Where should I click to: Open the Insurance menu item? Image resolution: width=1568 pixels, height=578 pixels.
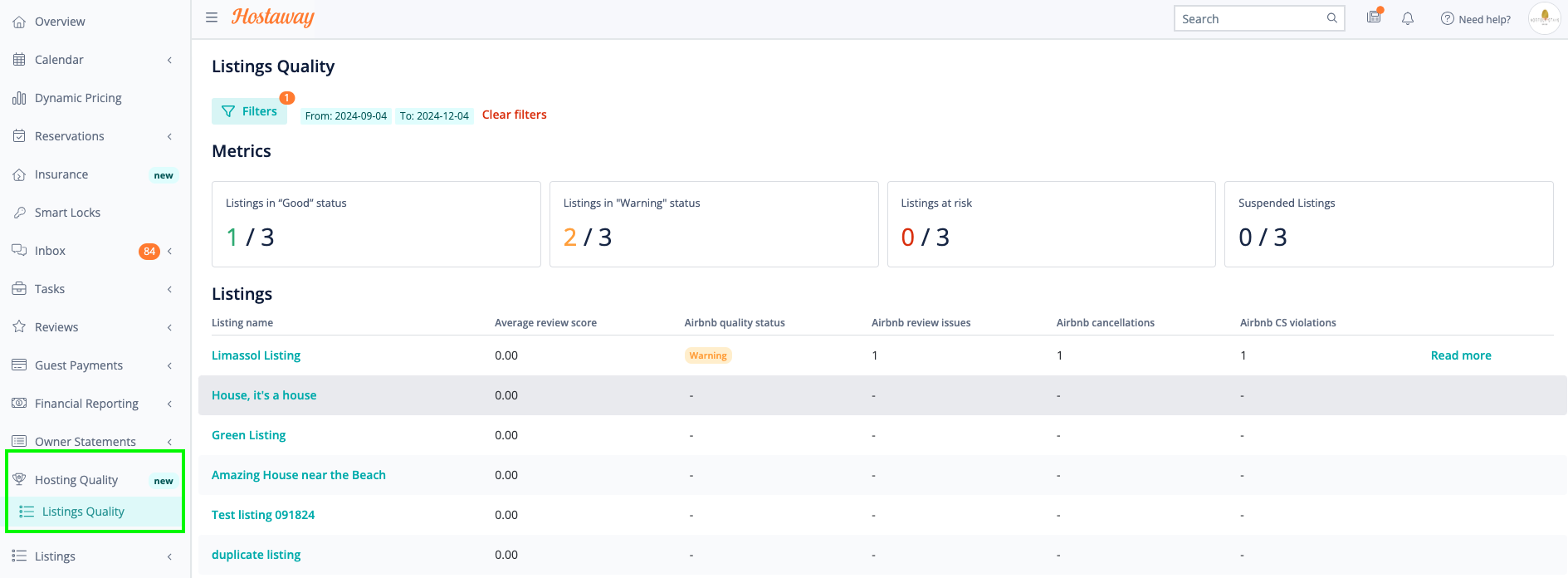tap(61, 174)
